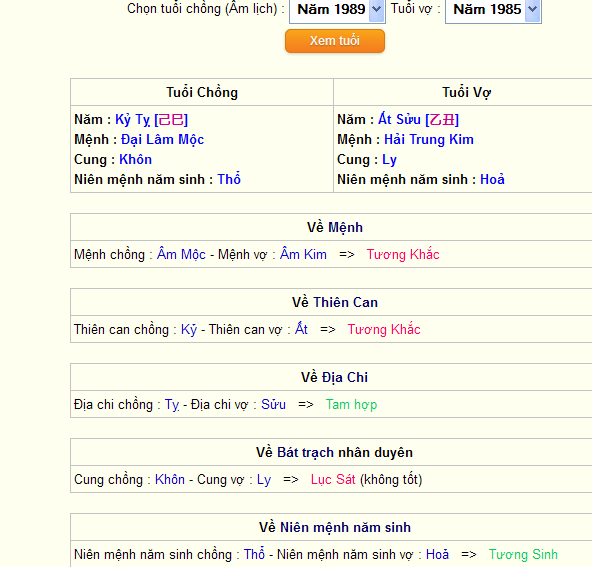Click the green 'Tam hợp' result
The width and height of the screenshot is (592, 567).
(352, 404)
